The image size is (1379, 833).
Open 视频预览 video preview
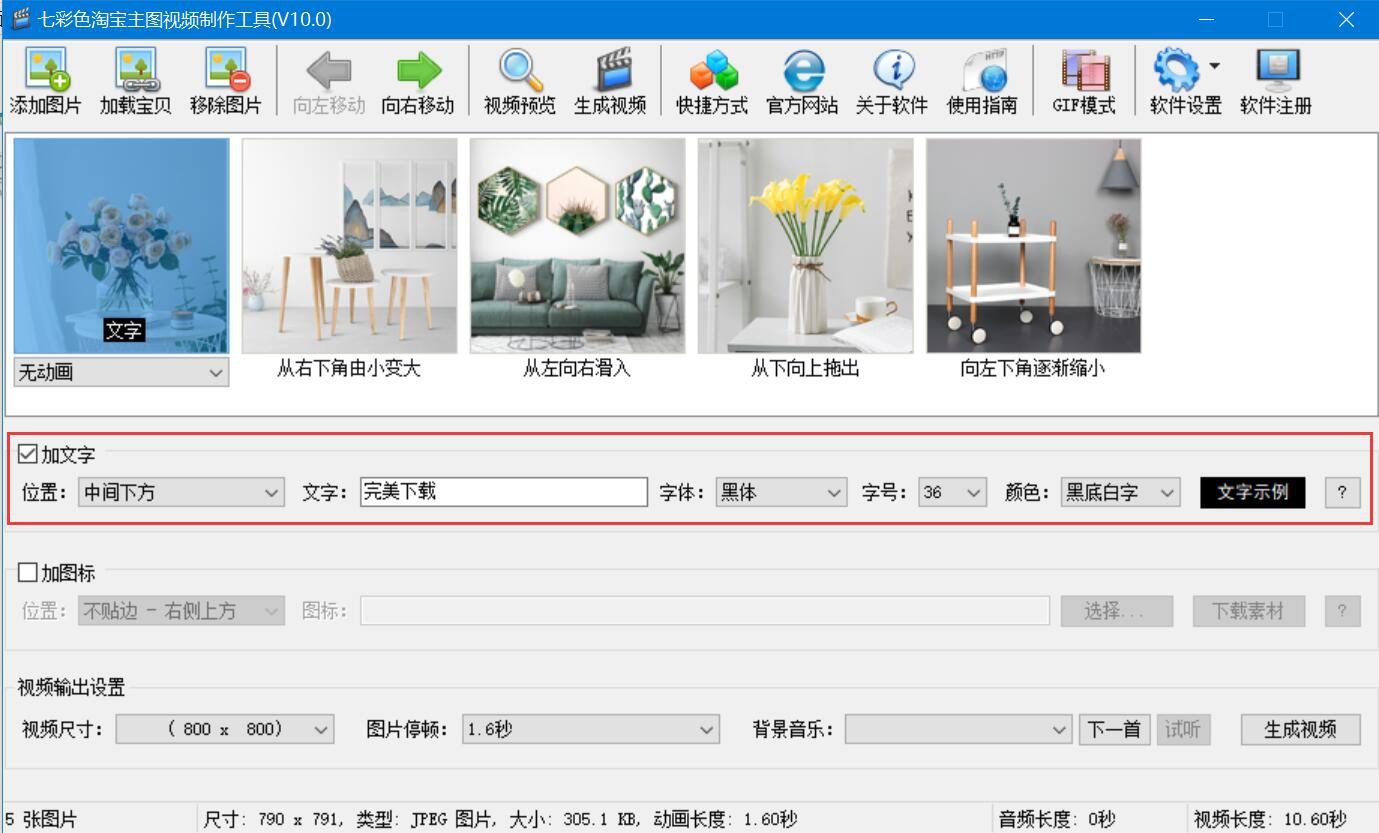point(520,81)
